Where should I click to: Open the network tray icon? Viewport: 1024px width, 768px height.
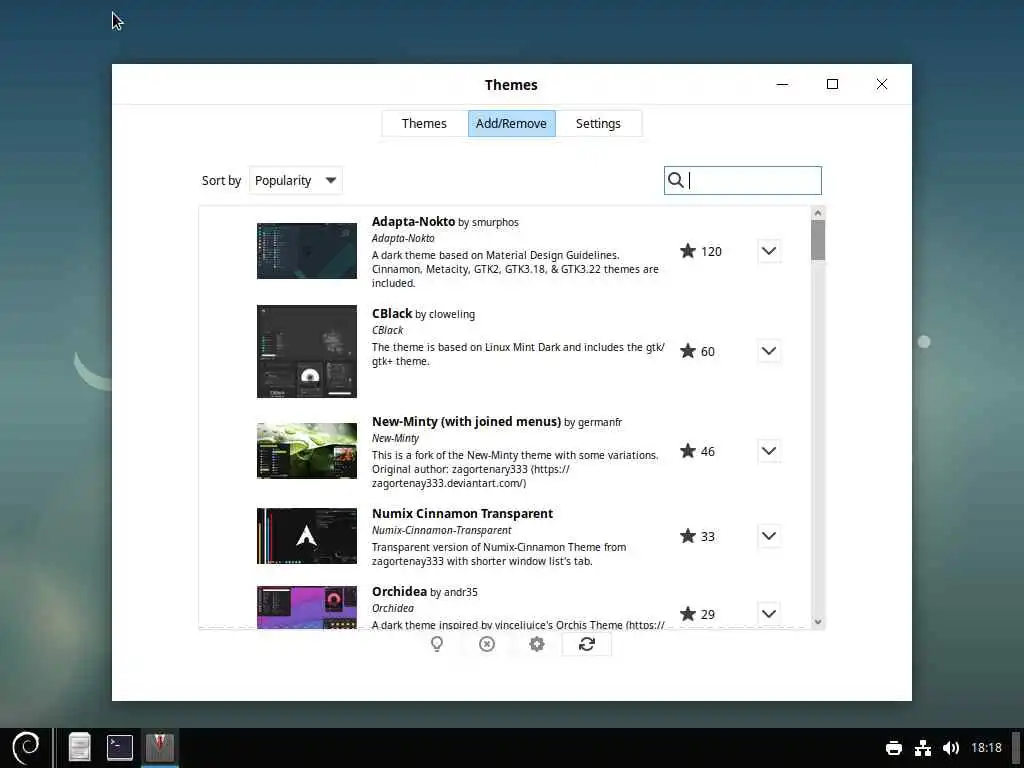[922, 748]
